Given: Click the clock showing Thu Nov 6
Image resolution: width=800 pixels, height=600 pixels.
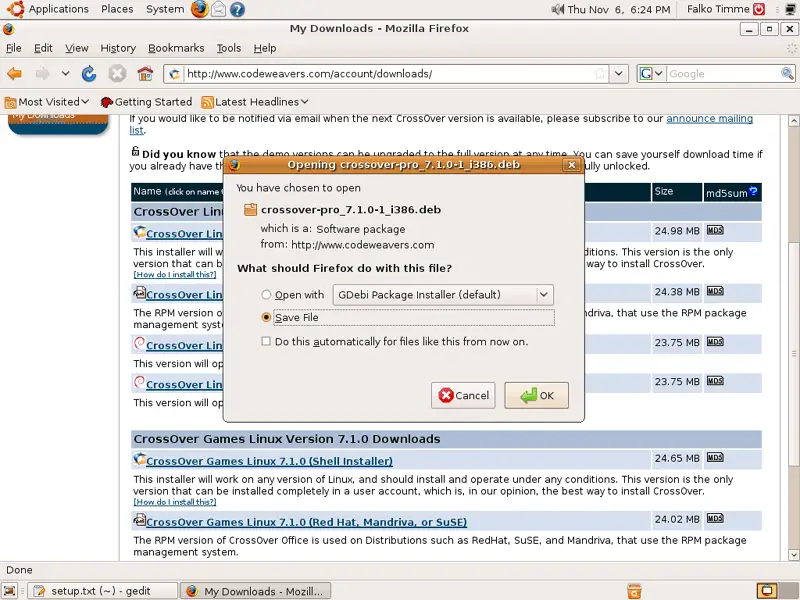Looking at the screenshot, I should click(x=619, y=9).
